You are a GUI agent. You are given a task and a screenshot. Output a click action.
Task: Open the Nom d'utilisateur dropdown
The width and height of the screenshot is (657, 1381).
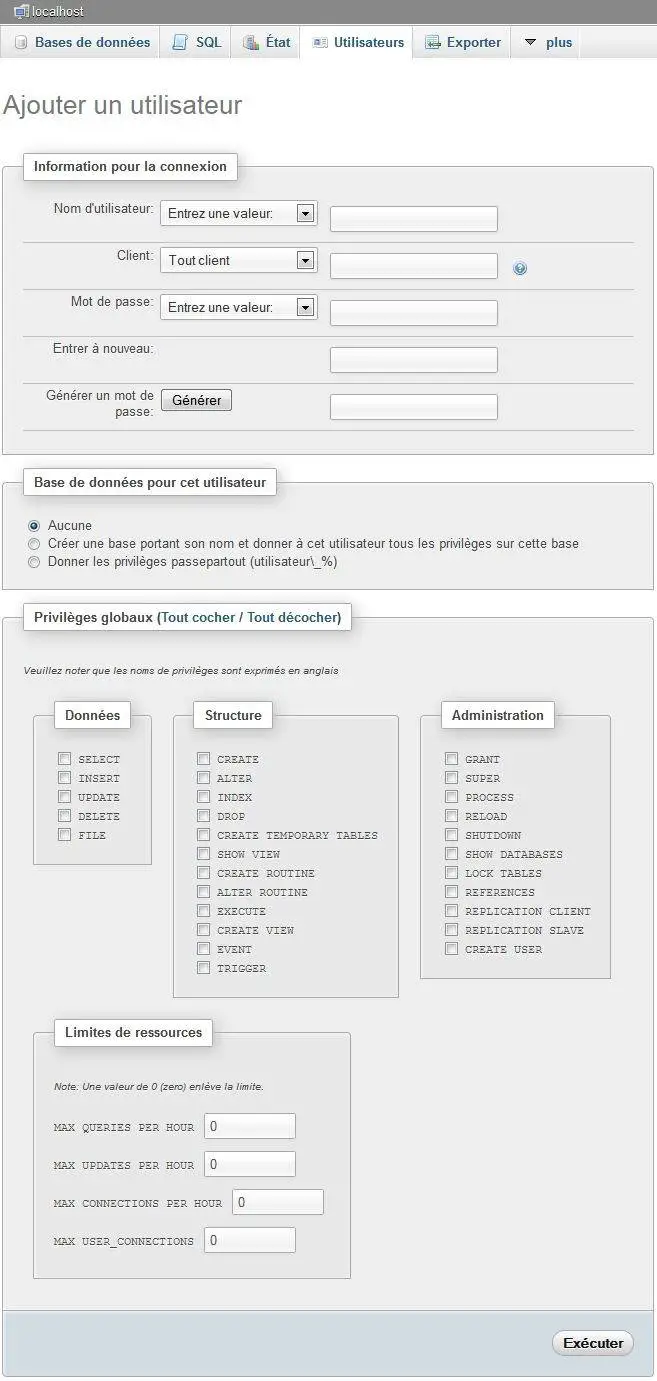[239, 213]
